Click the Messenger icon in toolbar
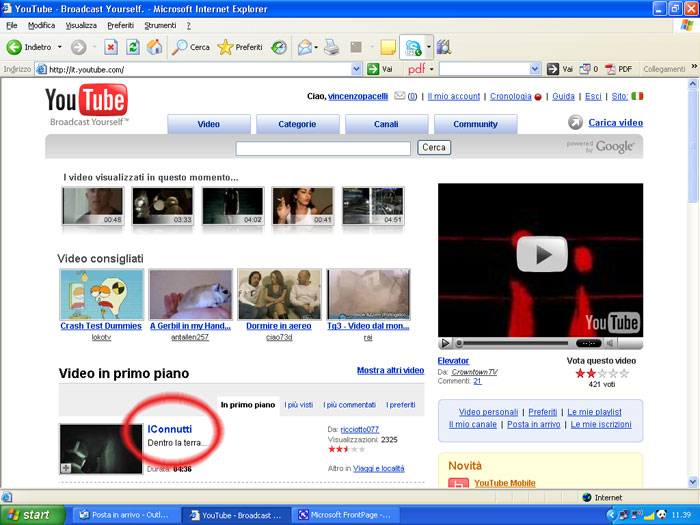 tap(412, 47)
